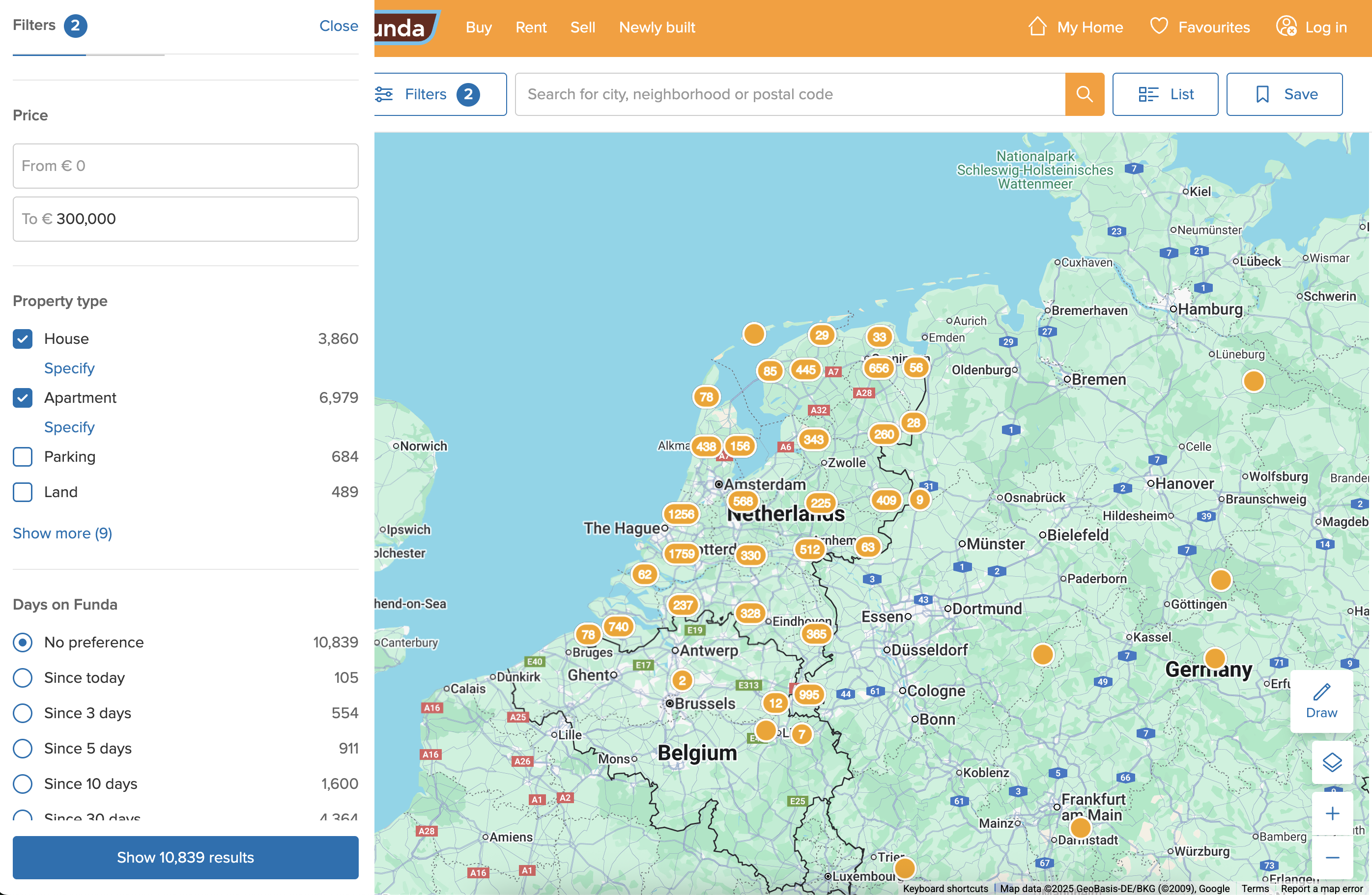This screenshot has width=1372, height=895.
Task: Click the orange search magnifier button
Action: pyautogui.click(x=1084, y=94)
